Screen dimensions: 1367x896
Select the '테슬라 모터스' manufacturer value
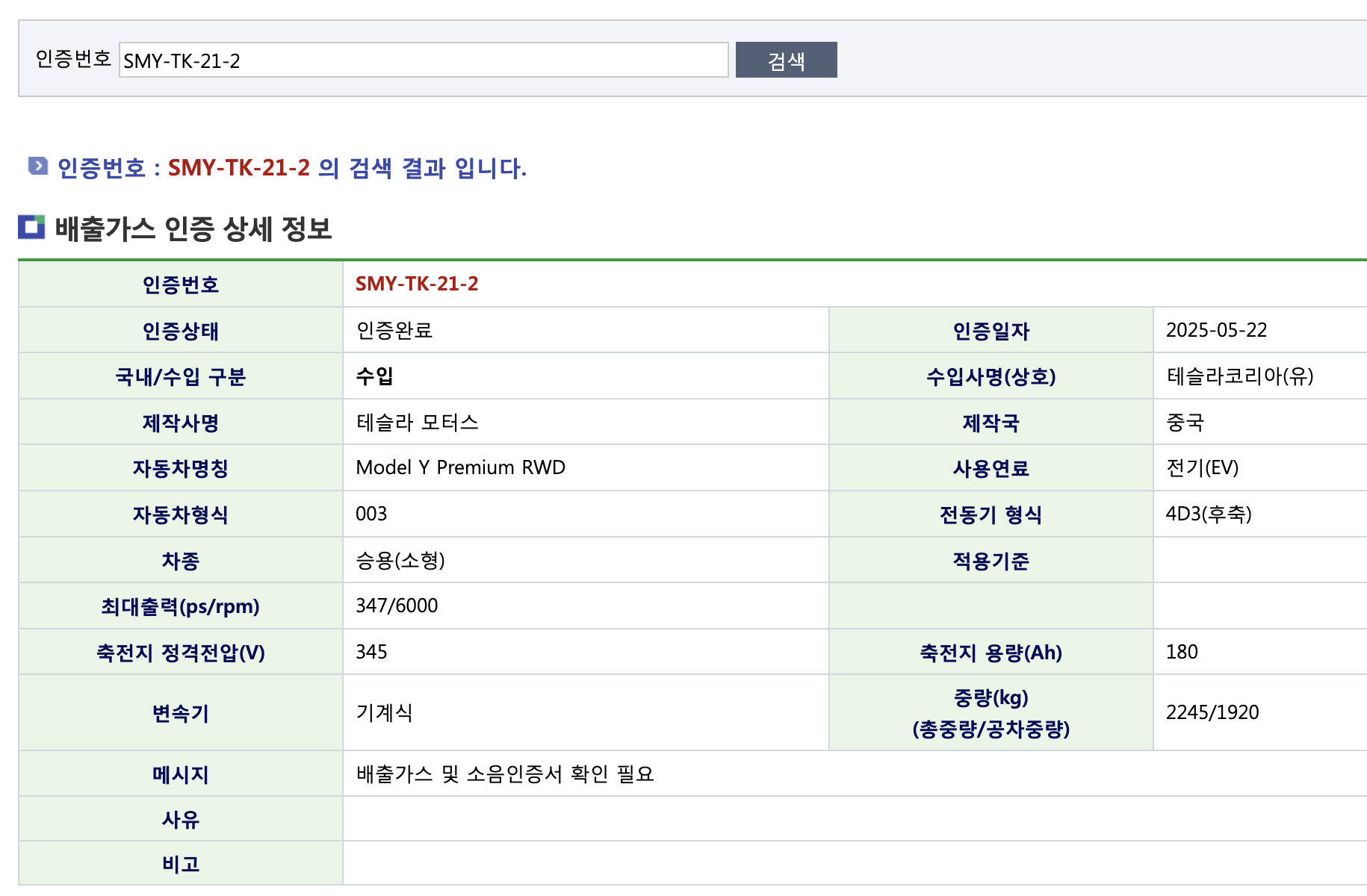pyautogui.click(x=418, y=422)
